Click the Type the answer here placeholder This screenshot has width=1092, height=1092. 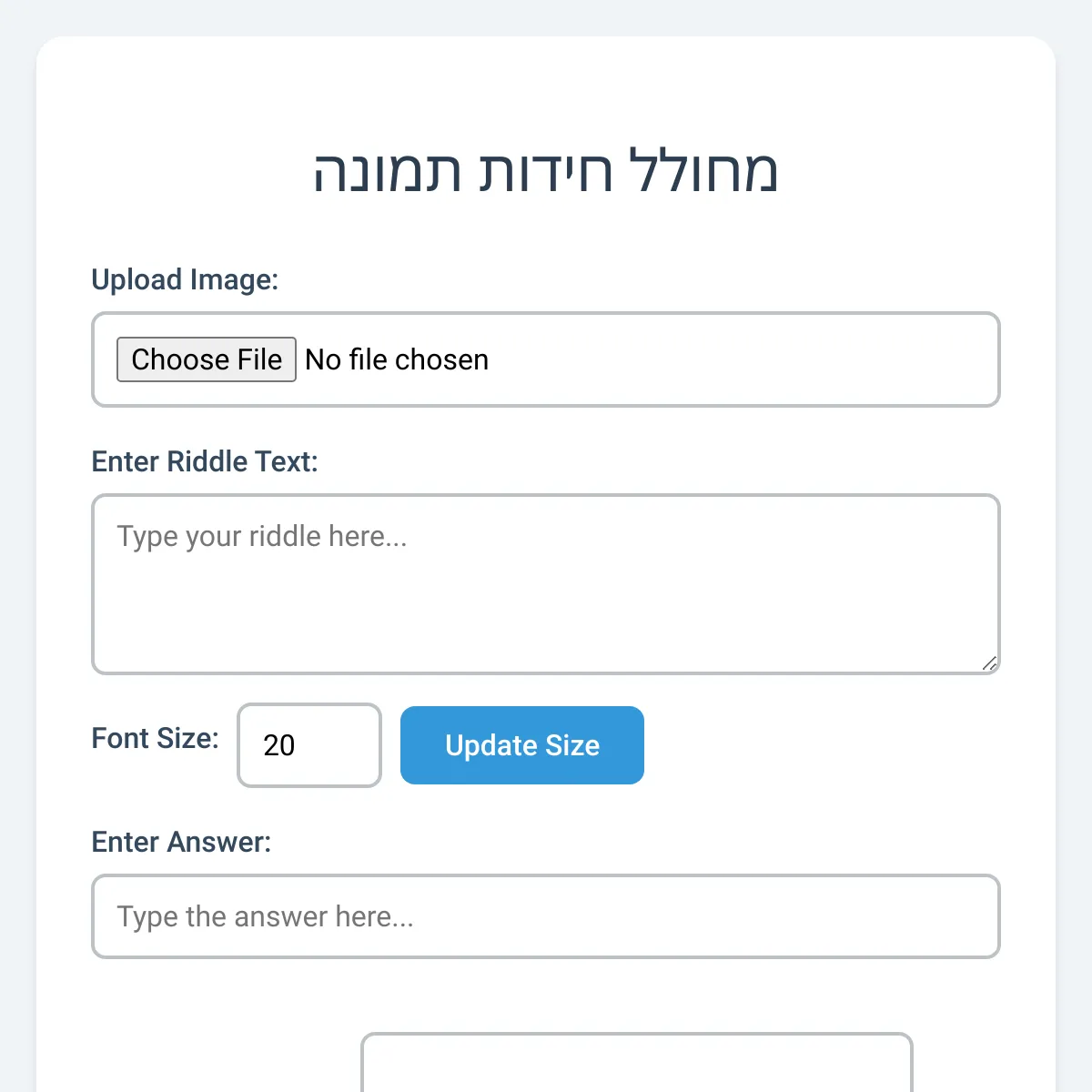pyautogui.click(x=264, y=916)
